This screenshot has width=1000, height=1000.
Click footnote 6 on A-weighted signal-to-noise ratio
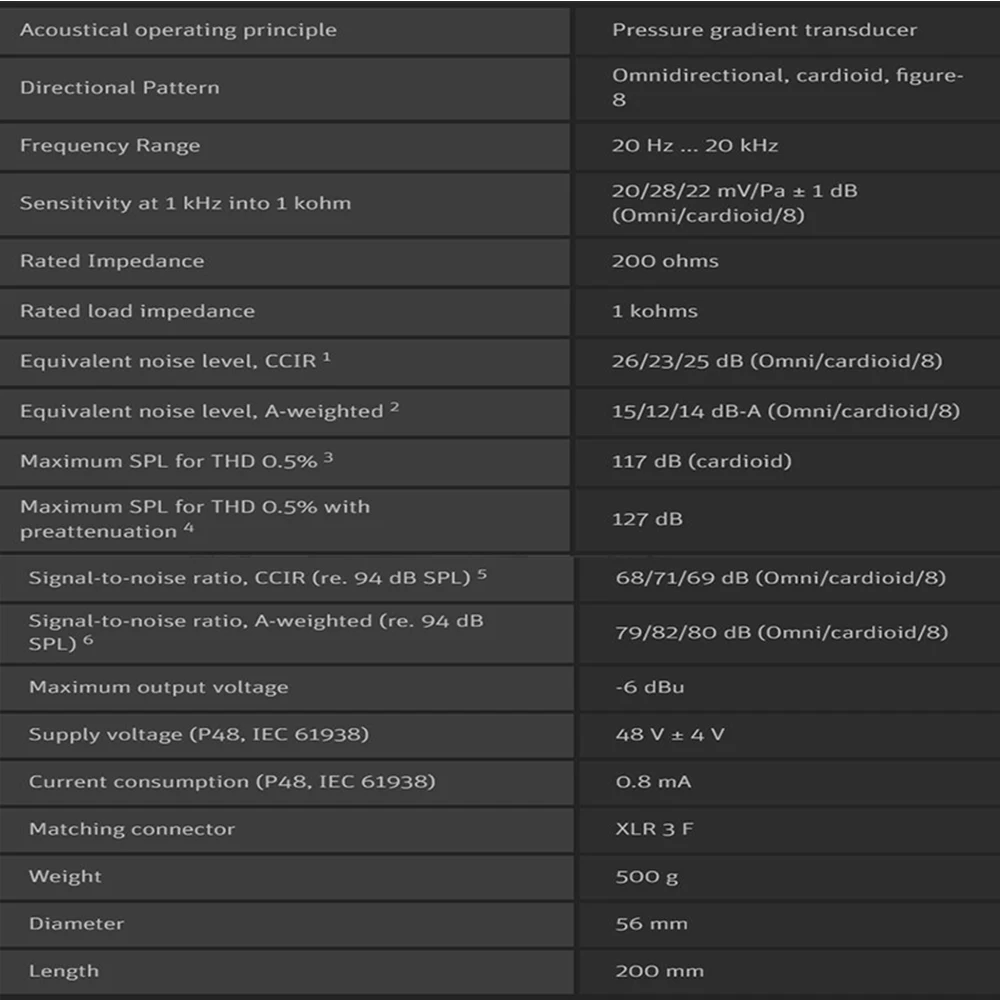[x=88, y=639]
